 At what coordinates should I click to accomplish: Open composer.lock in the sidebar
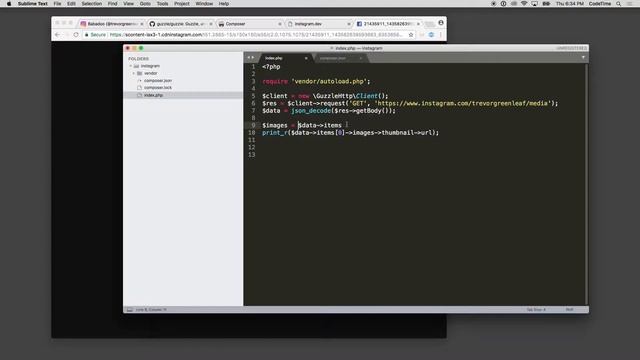158,88
